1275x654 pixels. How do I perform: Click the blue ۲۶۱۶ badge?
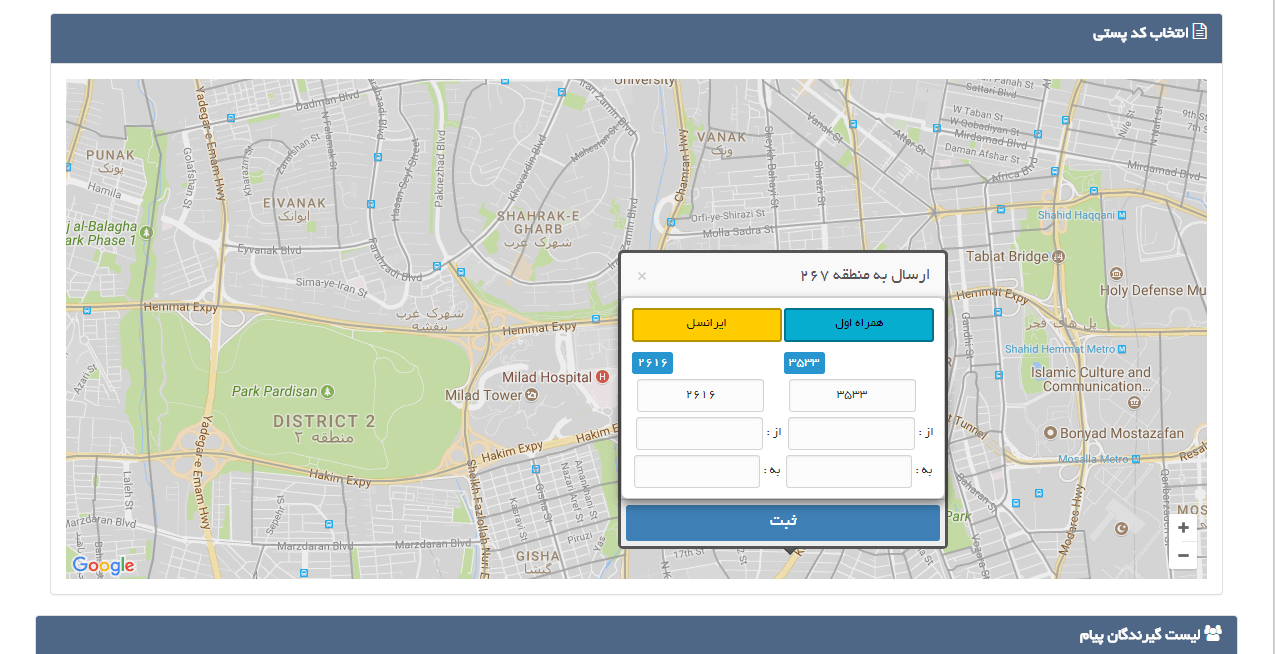tap(652, 363)
